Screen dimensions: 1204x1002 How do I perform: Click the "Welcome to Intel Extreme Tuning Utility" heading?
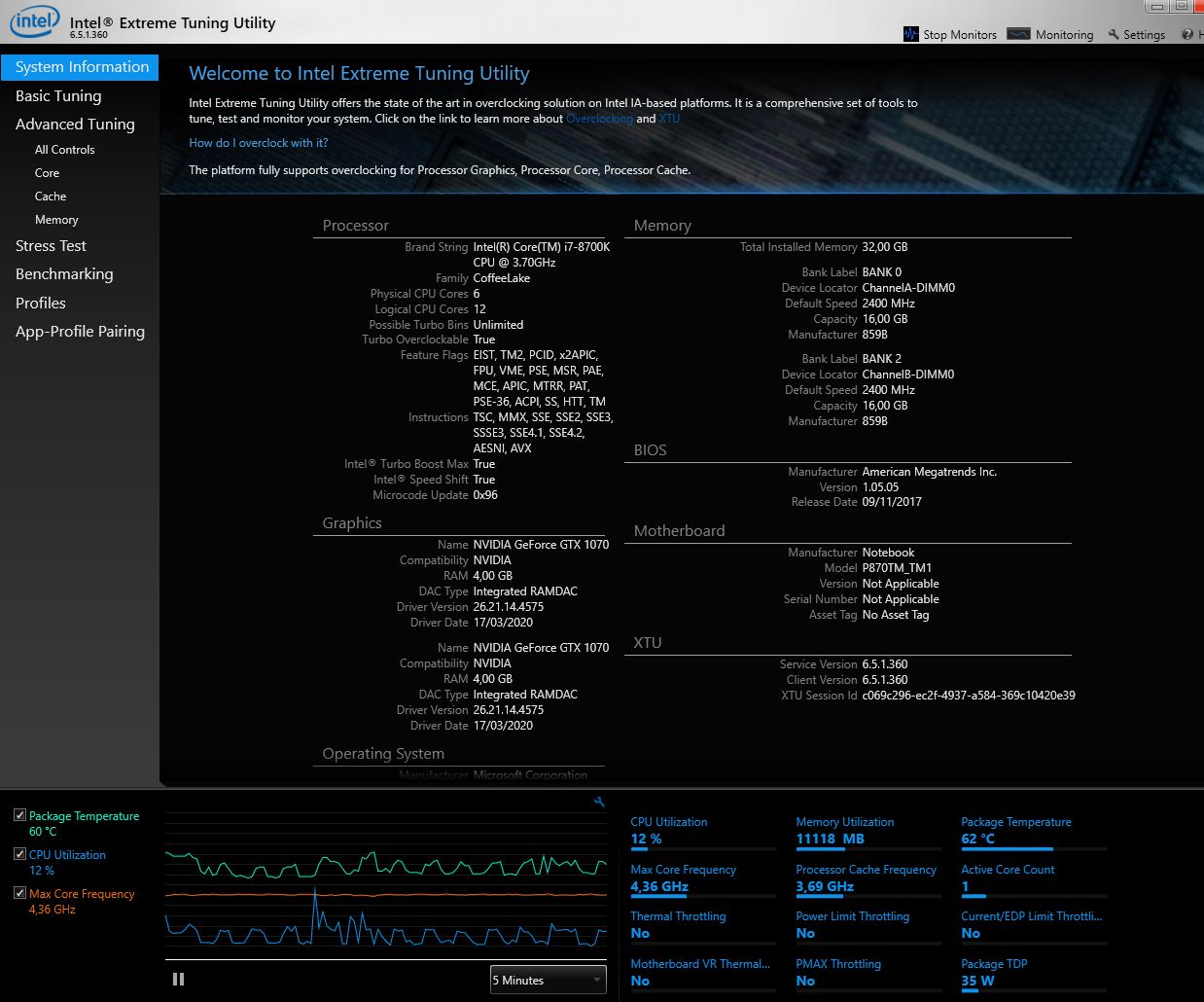pos(359,74)
